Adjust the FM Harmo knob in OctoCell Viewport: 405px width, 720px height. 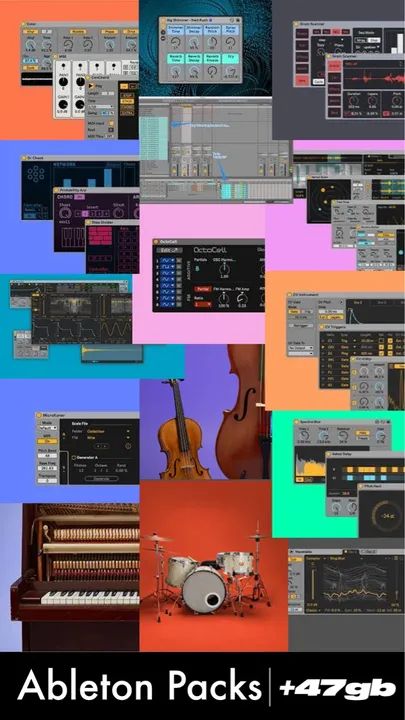tap(225, 298)
